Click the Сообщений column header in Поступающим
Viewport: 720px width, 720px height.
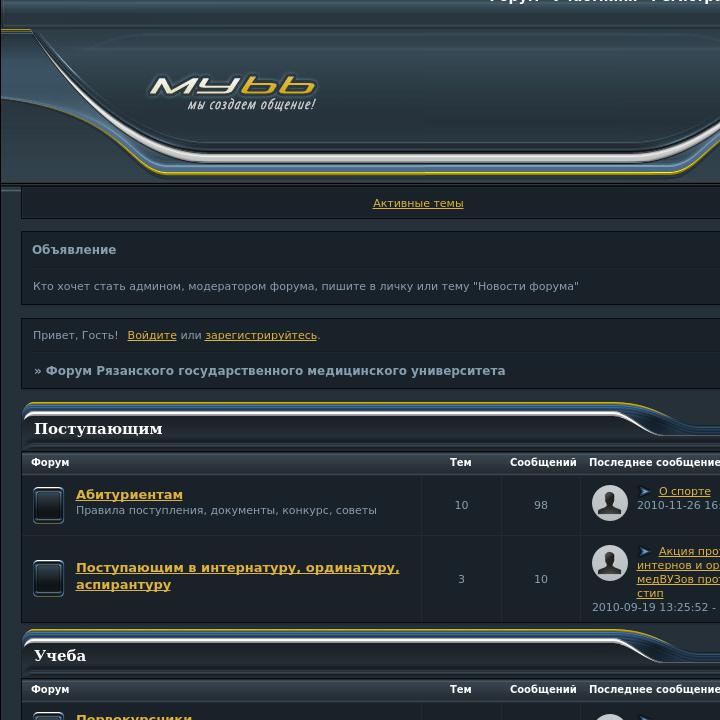(x=543, y=462)
